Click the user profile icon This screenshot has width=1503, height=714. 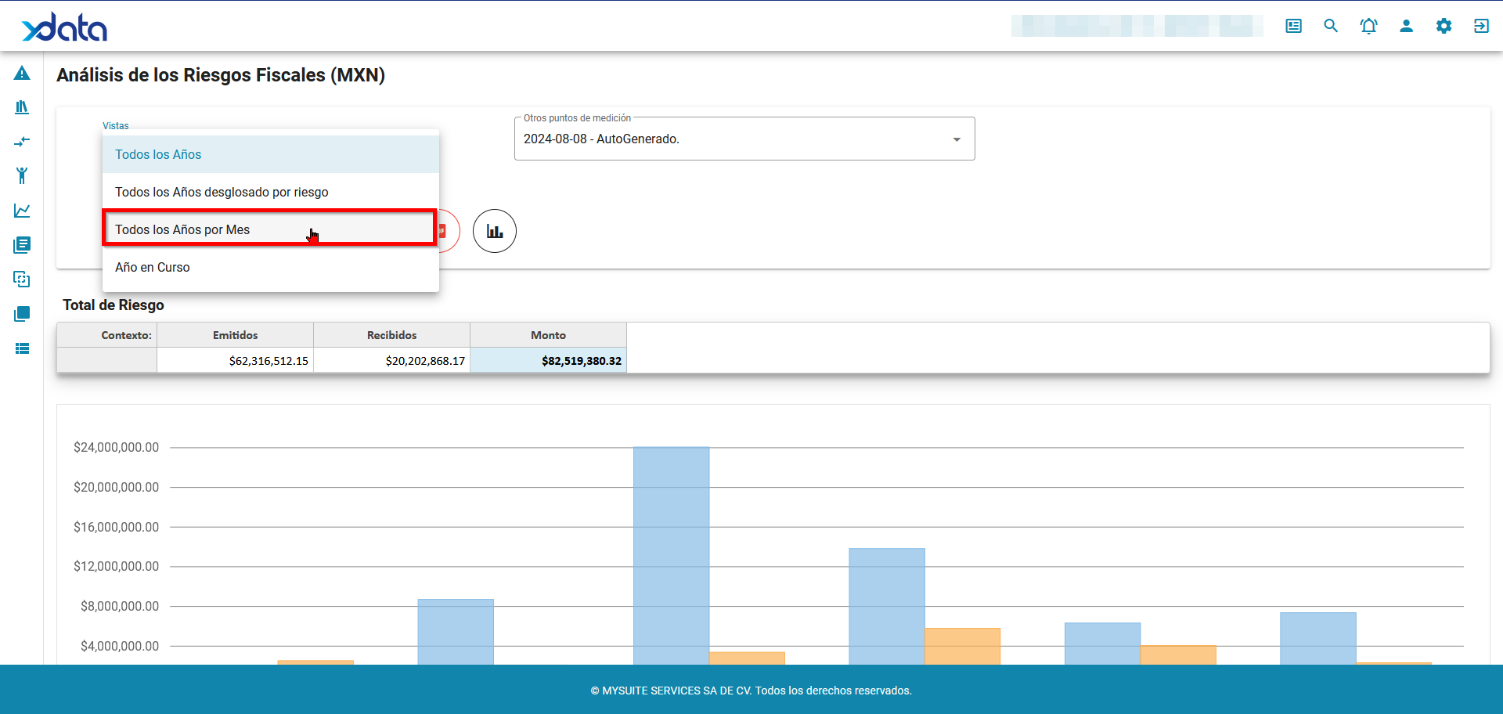point(1406,26)
